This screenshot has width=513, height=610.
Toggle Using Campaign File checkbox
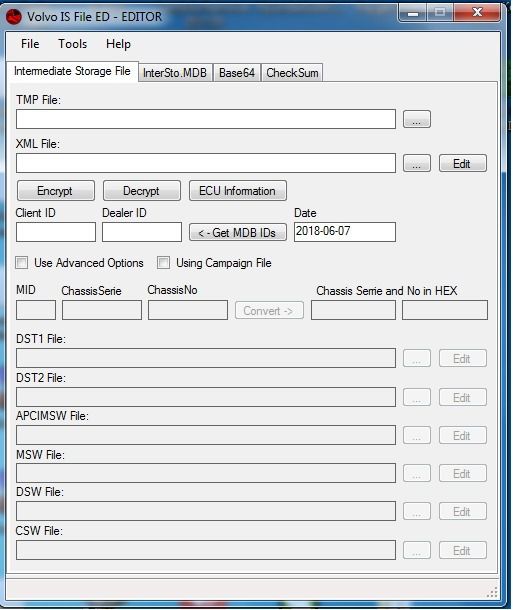click(x=163, y=263)
